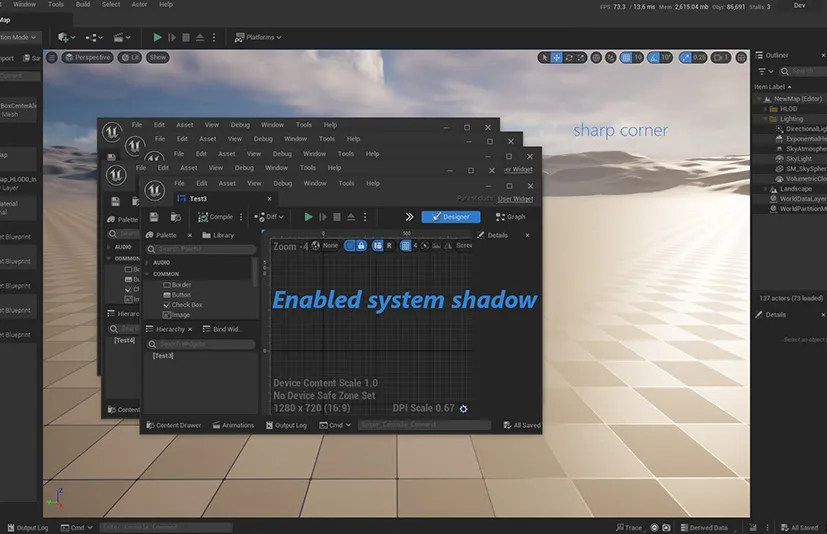The height and width of the screenshot is (534, 827).
Task: Click Play in the Test3 window toolbar
Action: pyautogui.click(x=309, y=217)
